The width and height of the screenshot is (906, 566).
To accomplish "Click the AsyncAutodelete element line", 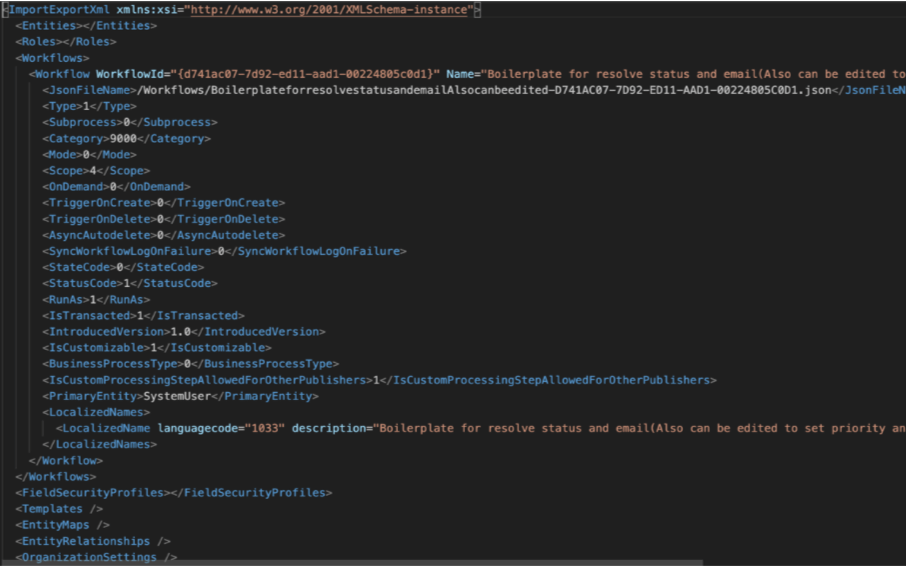I will [164, 235].
